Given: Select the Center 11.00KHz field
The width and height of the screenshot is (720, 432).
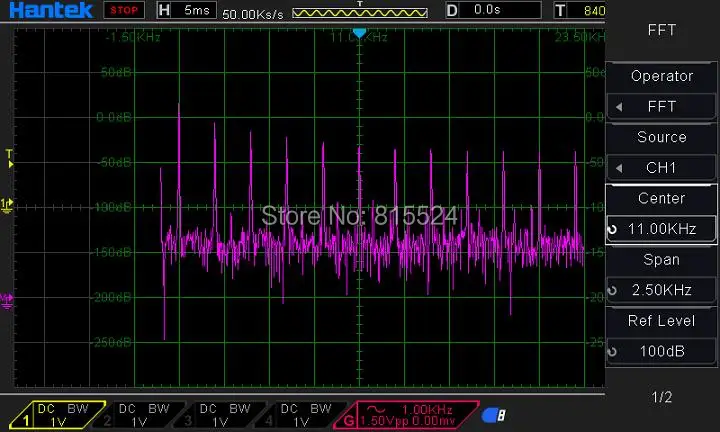Looking at the screenshot, I should tap(661, 229).
